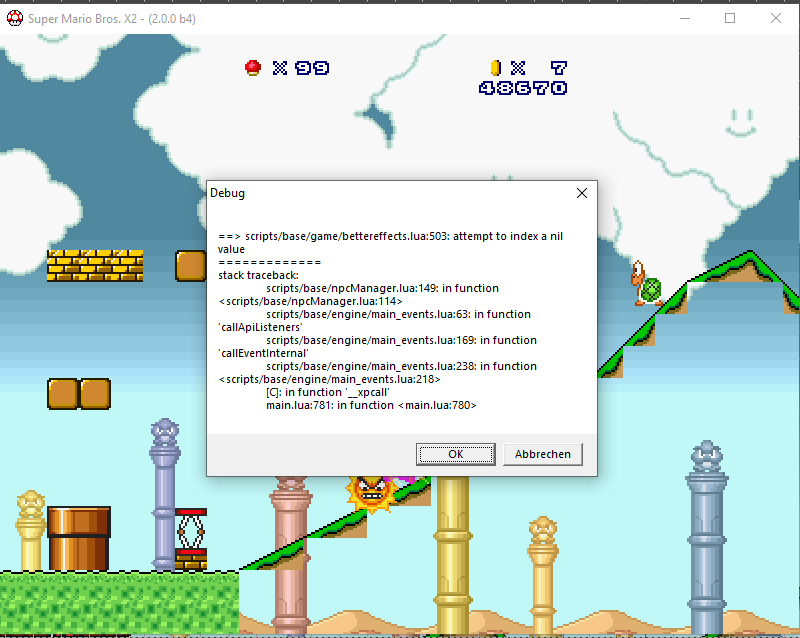Click the blue-gray Goomba statue pillar

coord(707,536)
